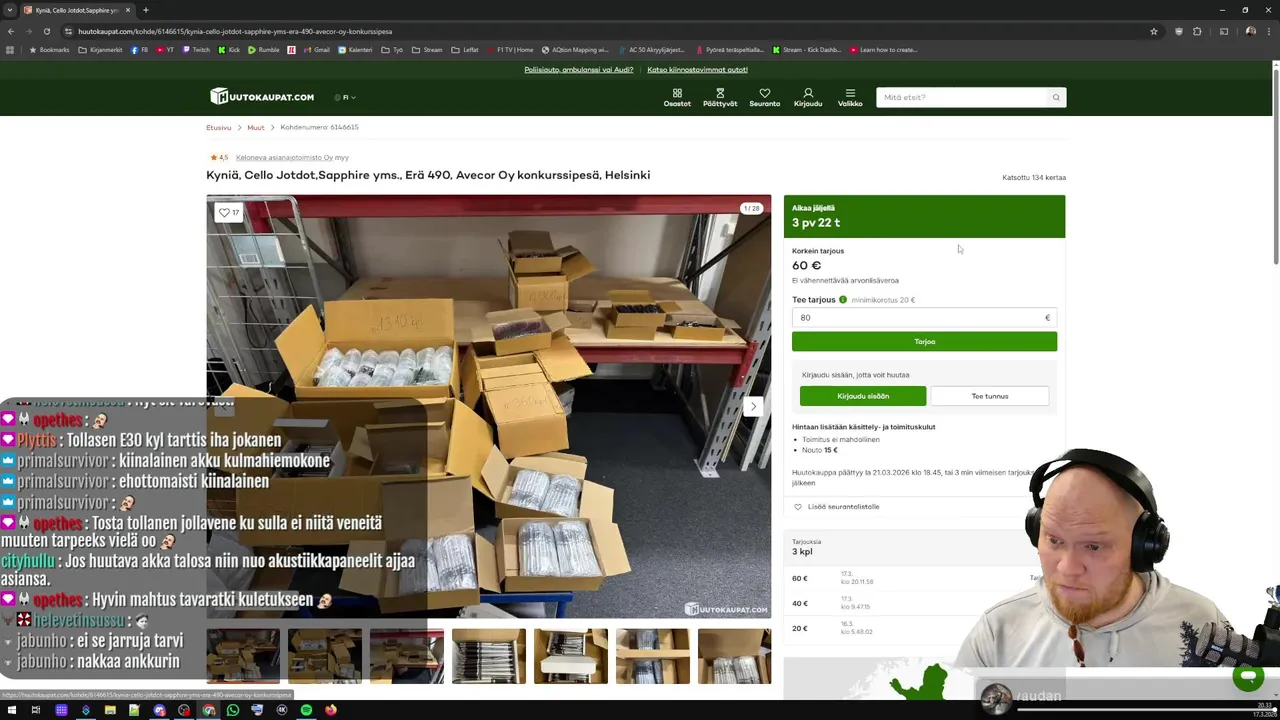Viewport: 1280px width, 720px height.
Task: Click browser Reload button
Action: click(x=45, y=31)
